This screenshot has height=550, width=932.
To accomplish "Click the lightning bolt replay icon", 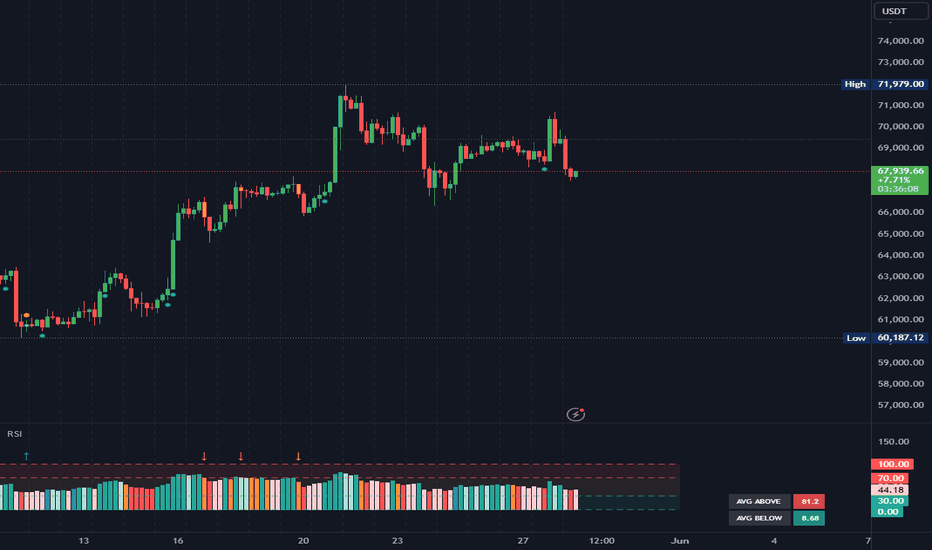I will (x=575, y=414).
